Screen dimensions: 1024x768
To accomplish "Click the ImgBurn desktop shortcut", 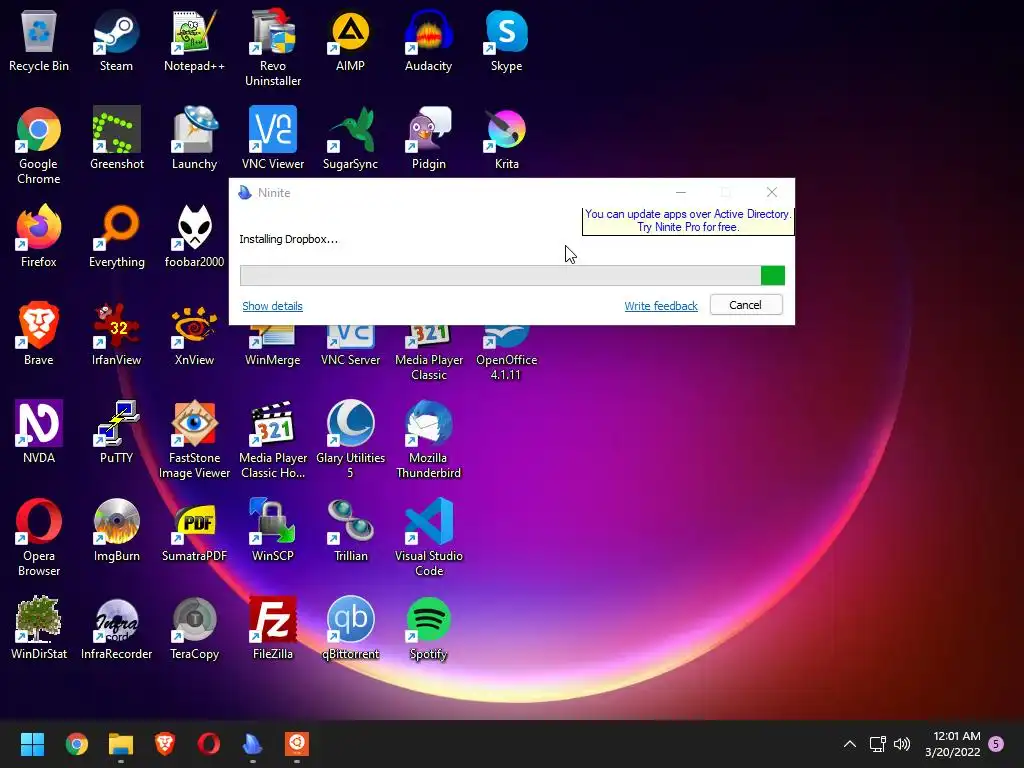I will (116, 530).
